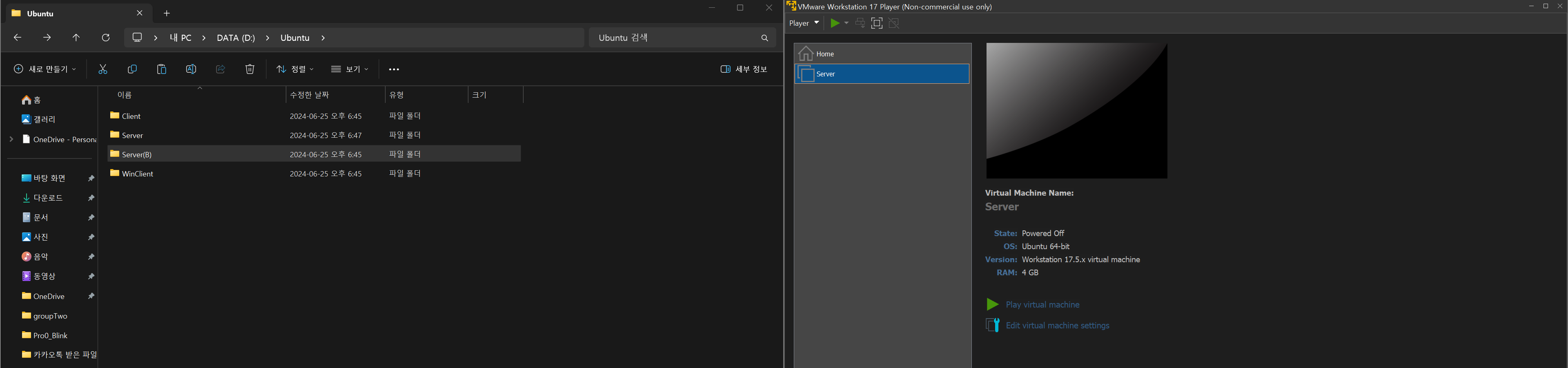Share the selected item via toolbar icon
The image size is (1568, 368).
coord(220,69)
